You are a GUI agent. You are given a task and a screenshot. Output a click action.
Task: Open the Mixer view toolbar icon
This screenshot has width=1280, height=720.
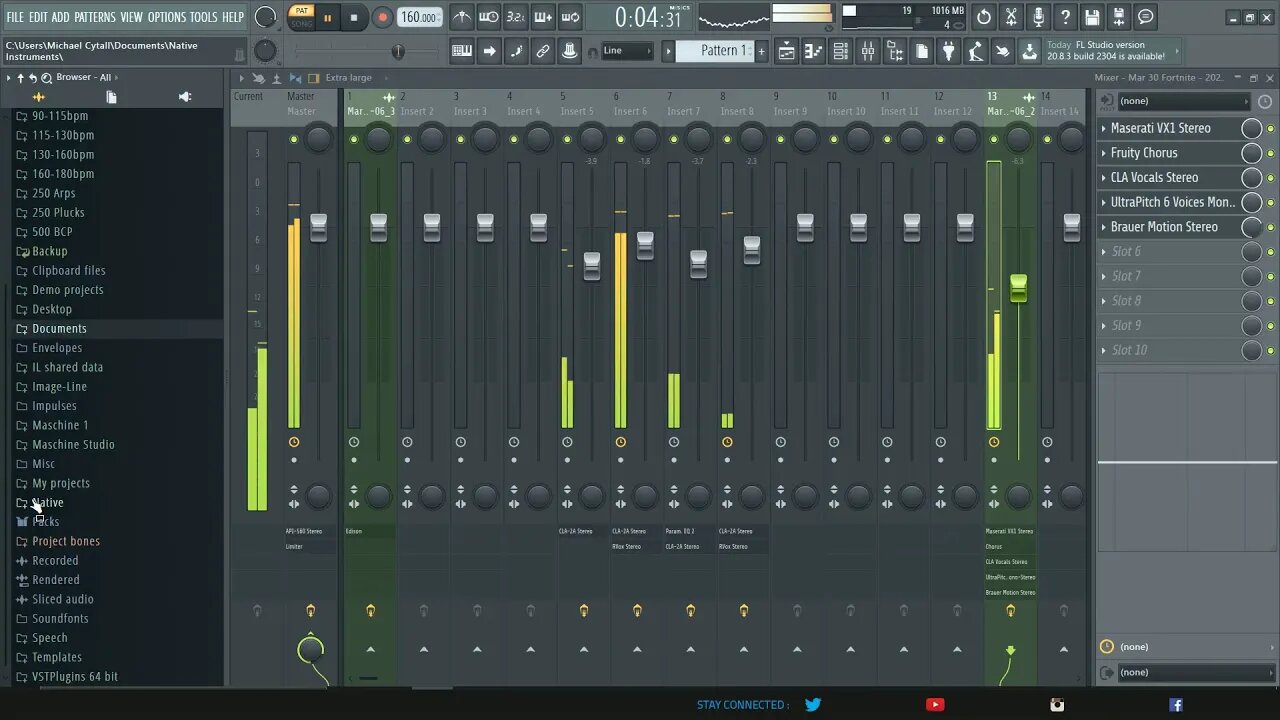click(x=868, y=51)
